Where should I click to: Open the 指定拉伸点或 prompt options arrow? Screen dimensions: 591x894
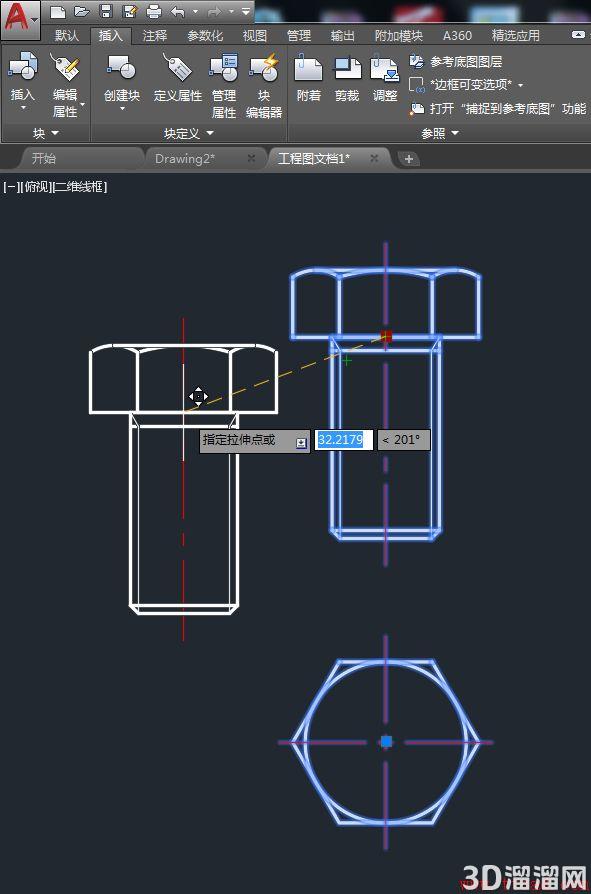point(301,442)
